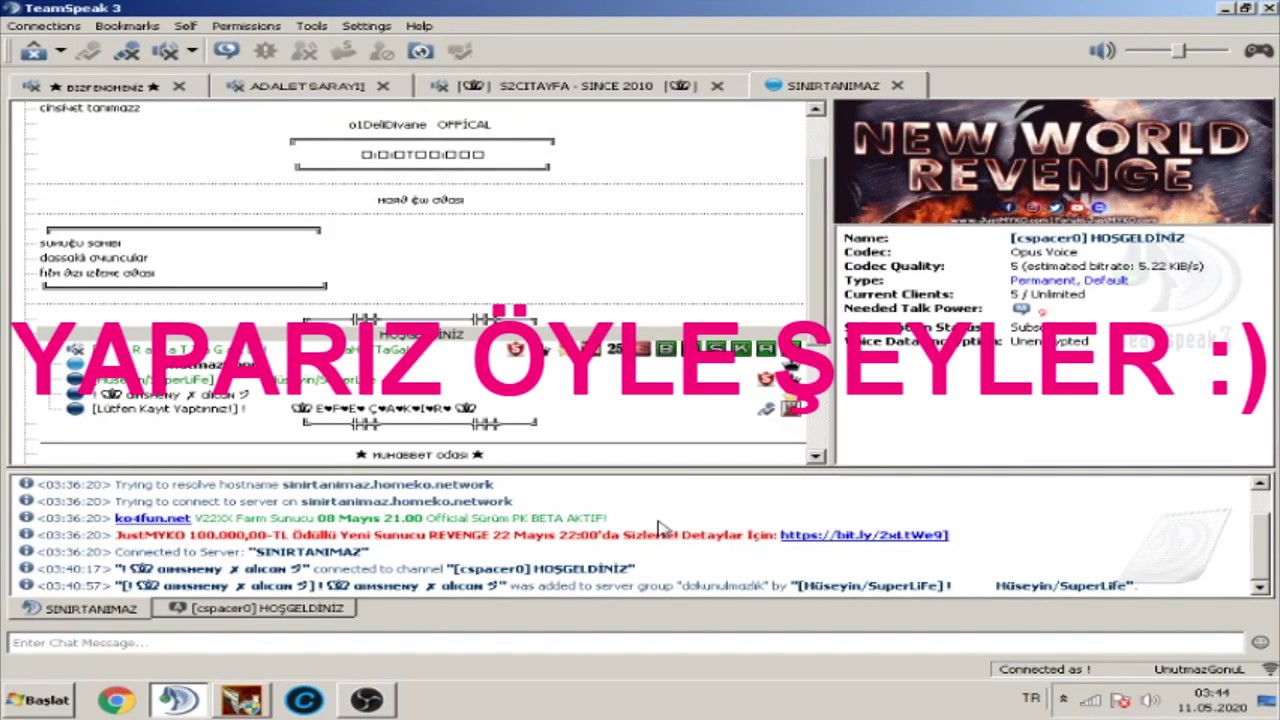The width and height of the screenshot is (1280, 720).
Task: Close the S2CITAYFA server tab
Action: (717, 86)
